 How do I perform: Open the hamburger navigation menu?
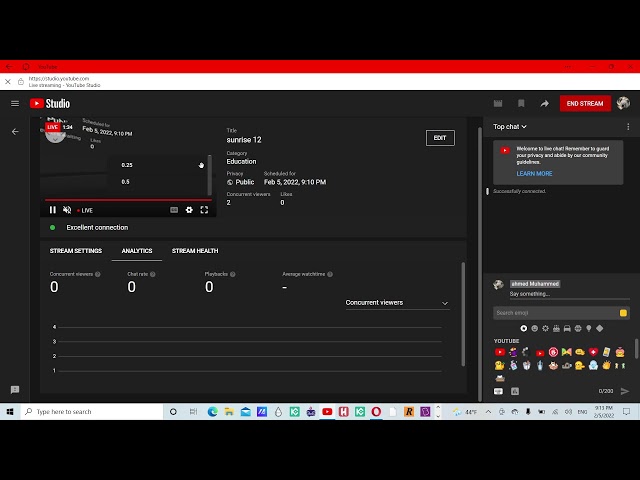pyautogui.click(x=15, y=103)
